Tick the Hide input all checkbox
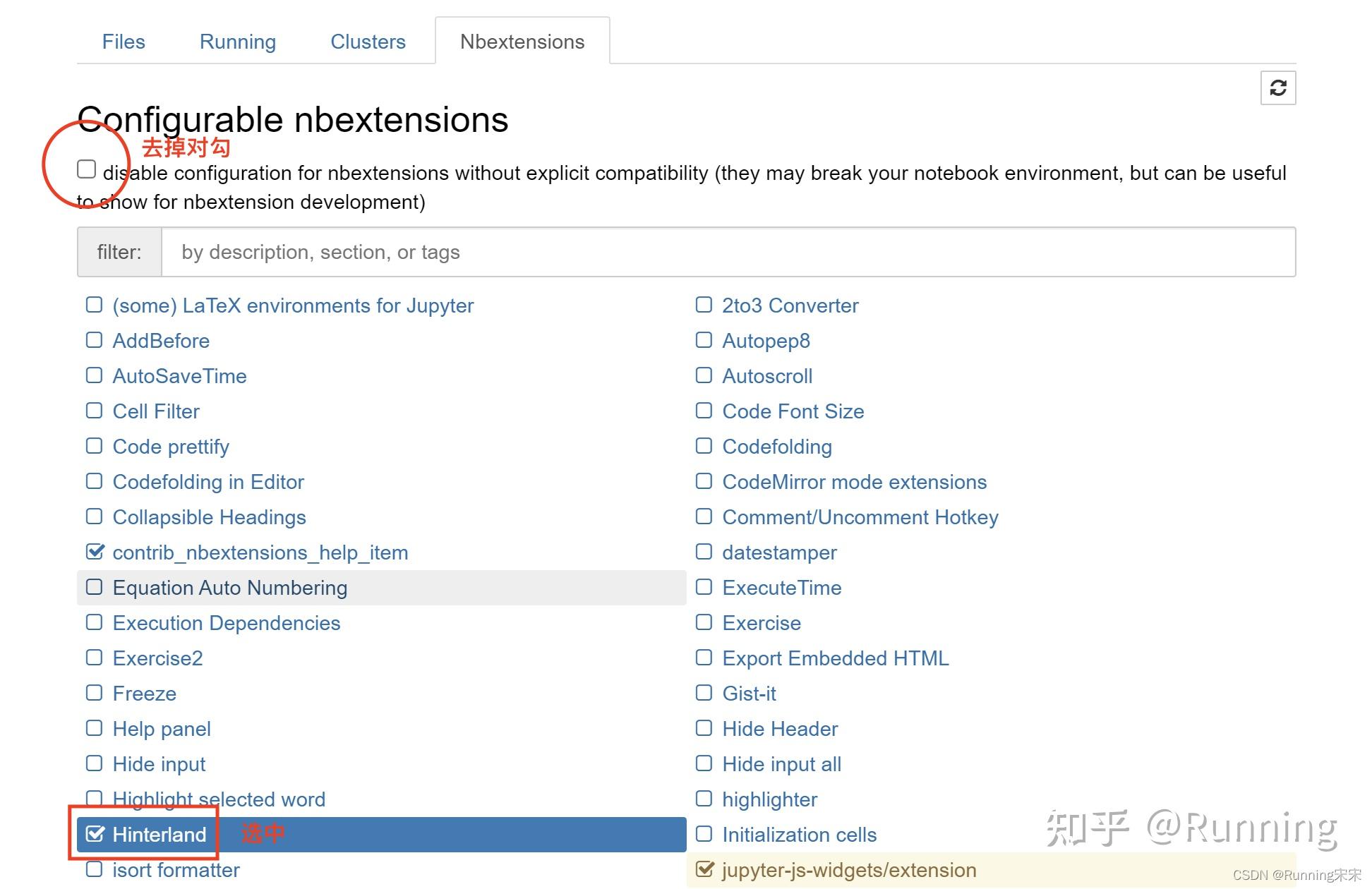Screen dimensions: 1372x889 (704, 763)
